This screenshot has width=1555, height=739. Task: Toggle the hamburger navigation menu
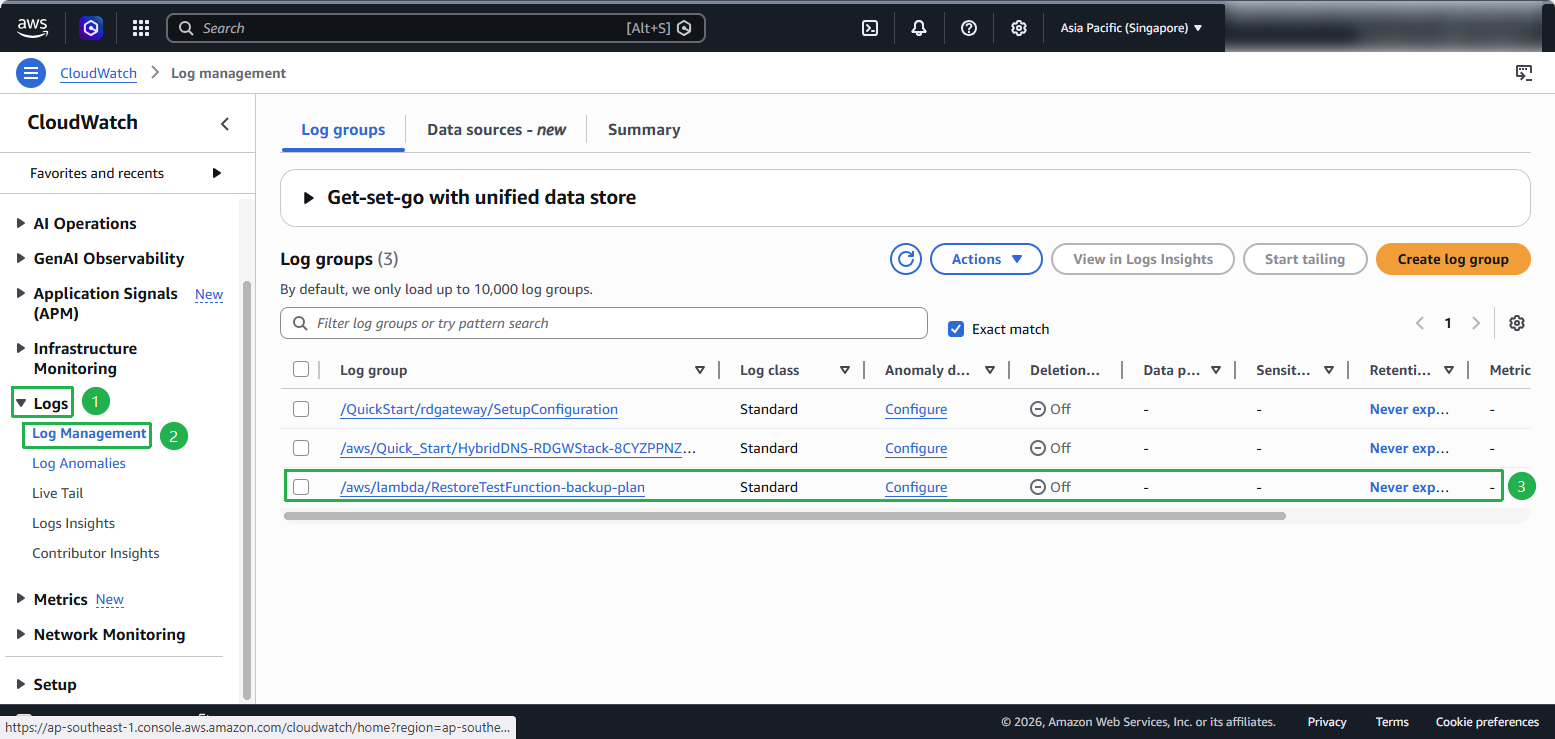tap(31, 73)
